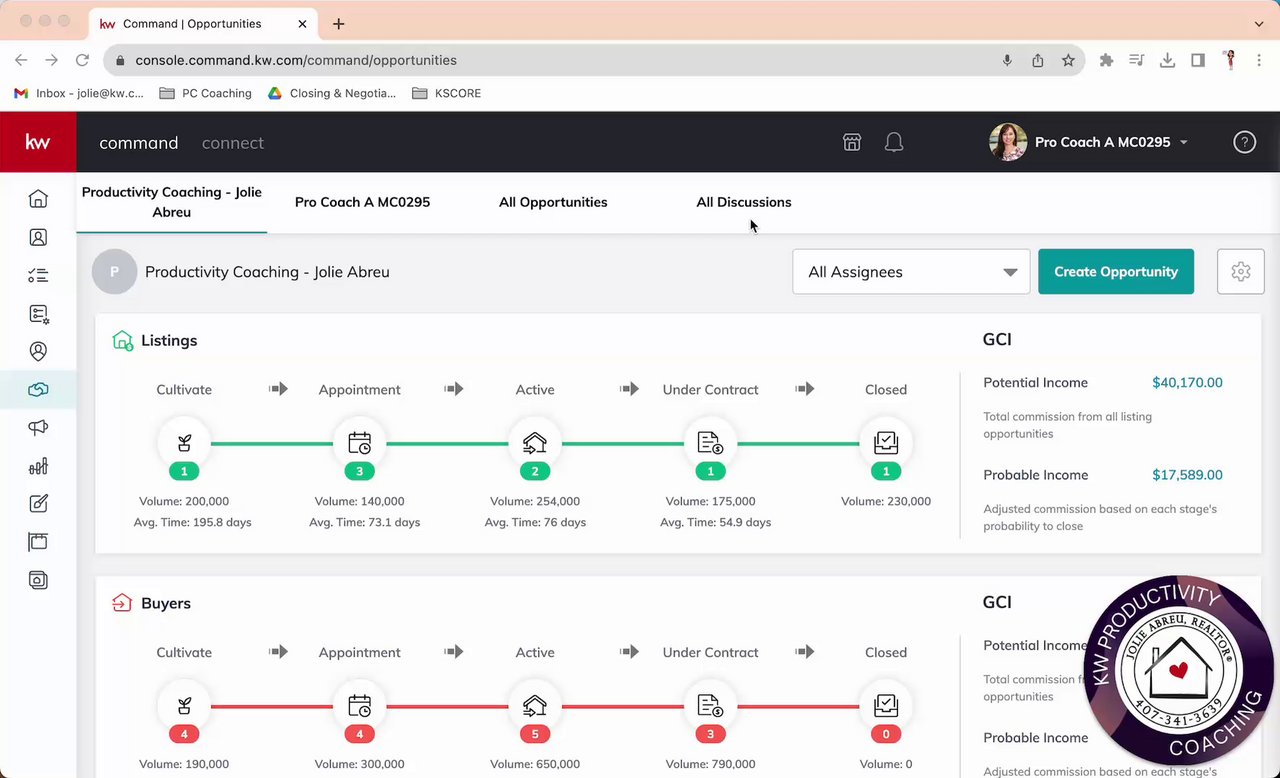Viewport: 1280px width, 778px height.
Task: Open Chrome extensions puzzle icon
Action: (1106, 60)
